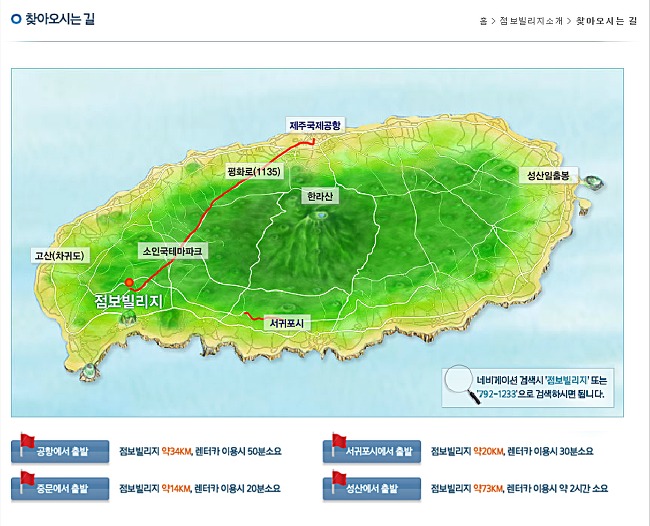Click the 찾아오시는 길 breadcrumb text

click(x=606, y=21)
